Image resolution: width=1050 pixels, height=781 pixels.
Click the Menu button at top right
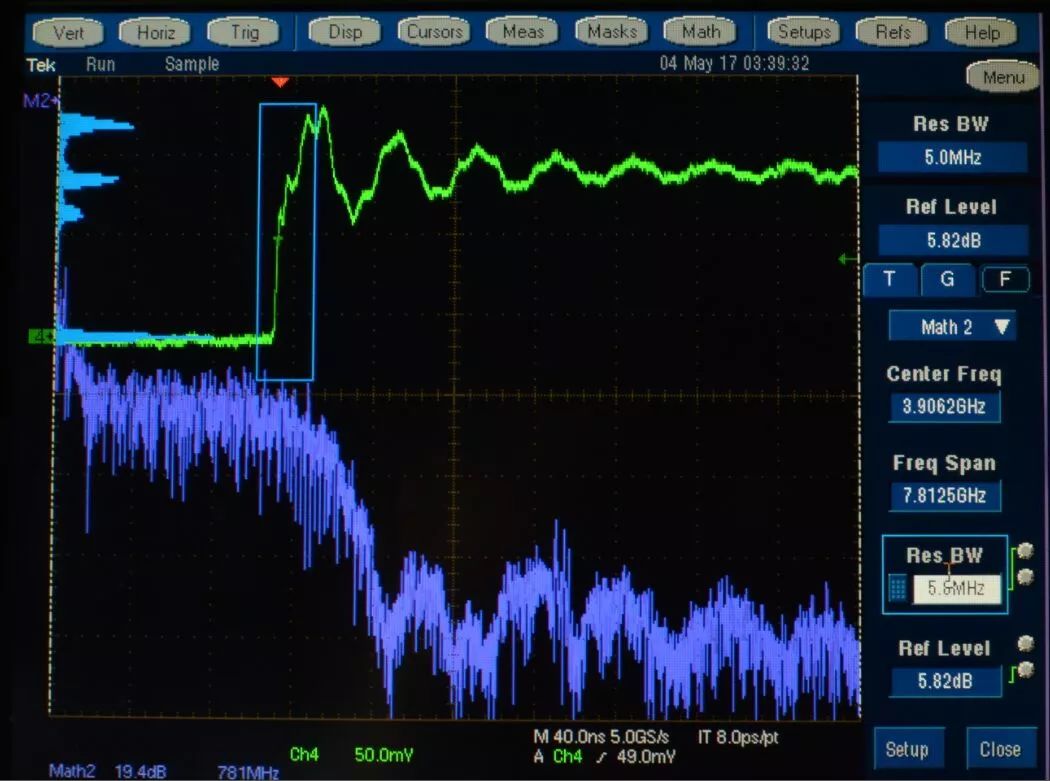(x=1002, y=77)
